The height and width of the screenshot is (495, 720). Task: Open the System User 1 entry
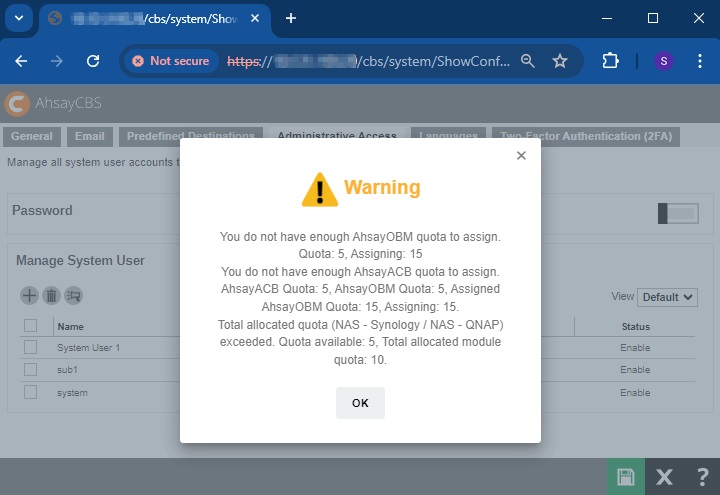tap(88, 348)
